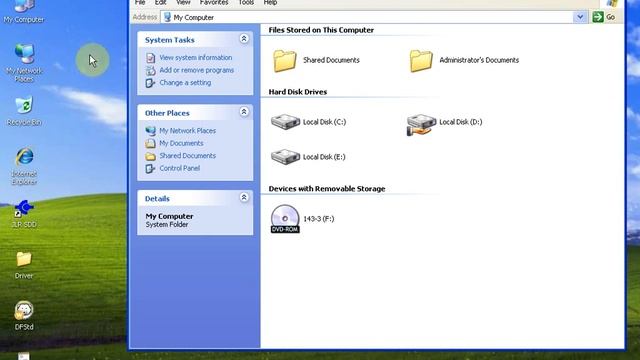The image size is (640, 360).
Task: Open the Shared Documents folder icon
Action: [285, 61]
